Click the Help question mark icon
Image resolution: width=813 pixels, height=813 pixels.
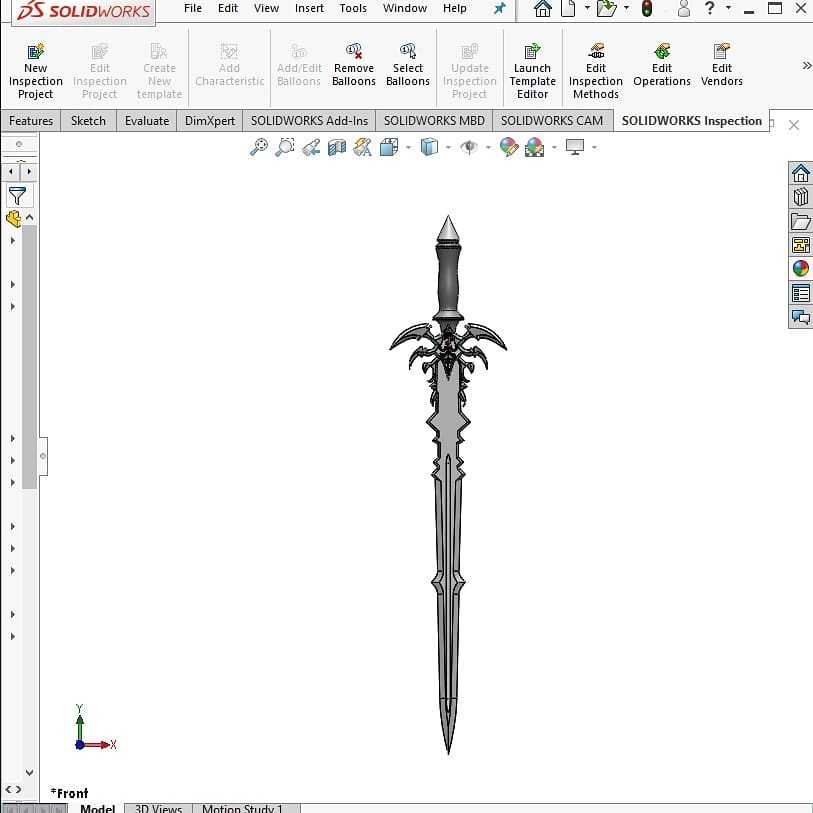click(710, 8)
